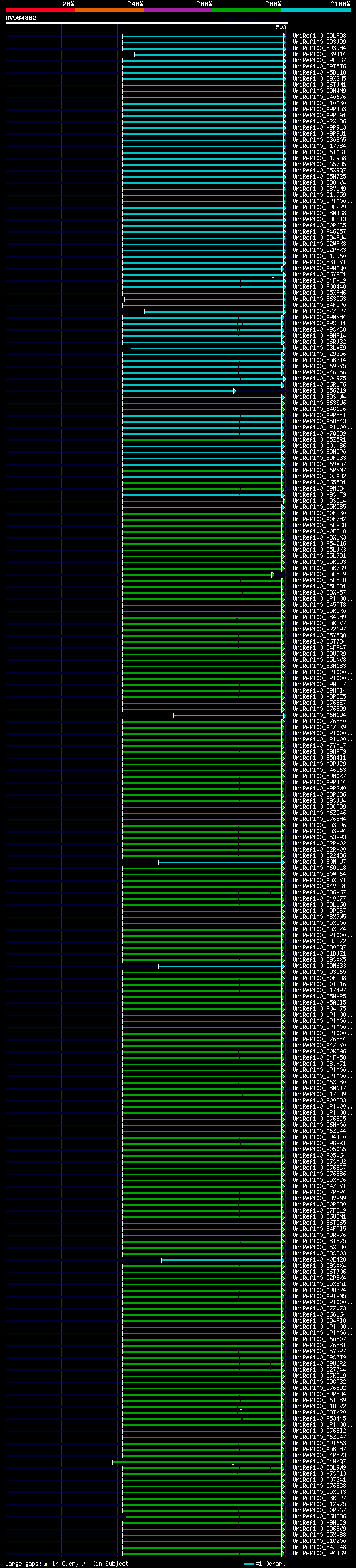
Task: Click the white query sequence bar
Action: tap(147, 22)
